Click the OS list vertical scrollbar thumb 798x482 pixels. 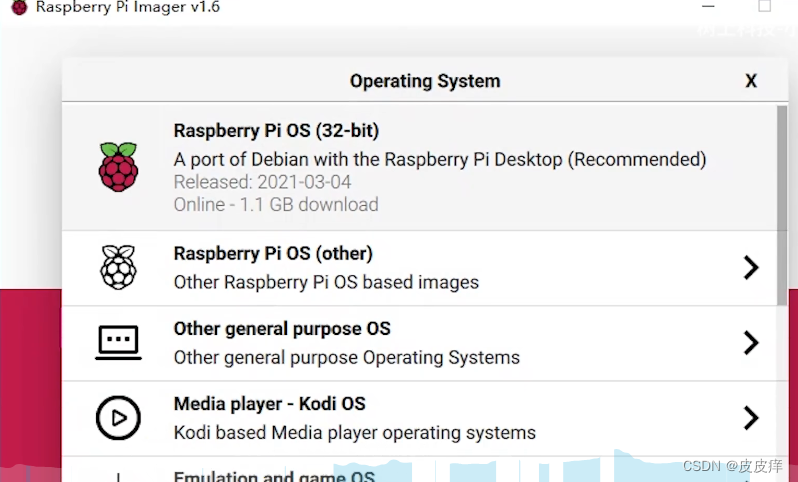782,206
